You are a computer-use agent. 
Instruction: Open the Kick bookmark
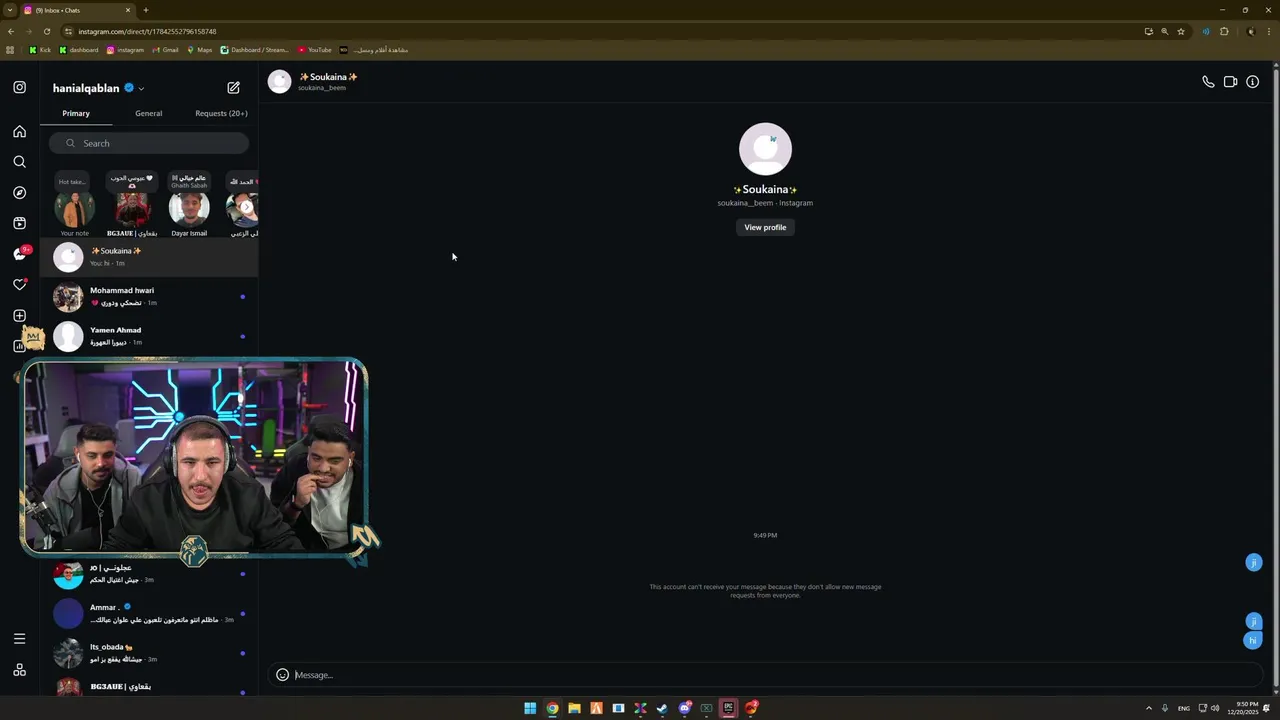point(40,49)
